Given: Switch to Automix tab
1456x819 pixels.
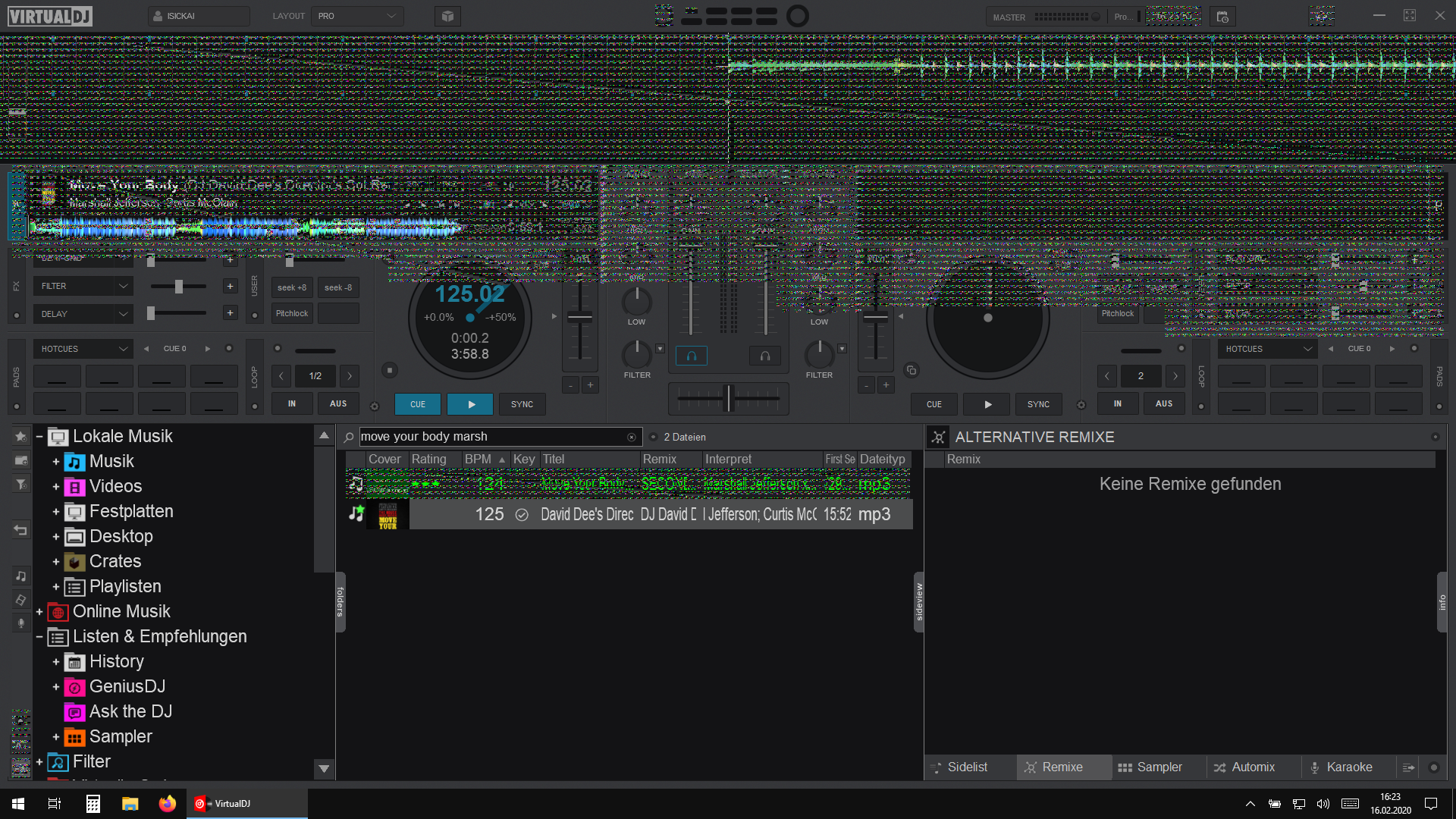Looking at the screenshot, I should point(1253,767).
